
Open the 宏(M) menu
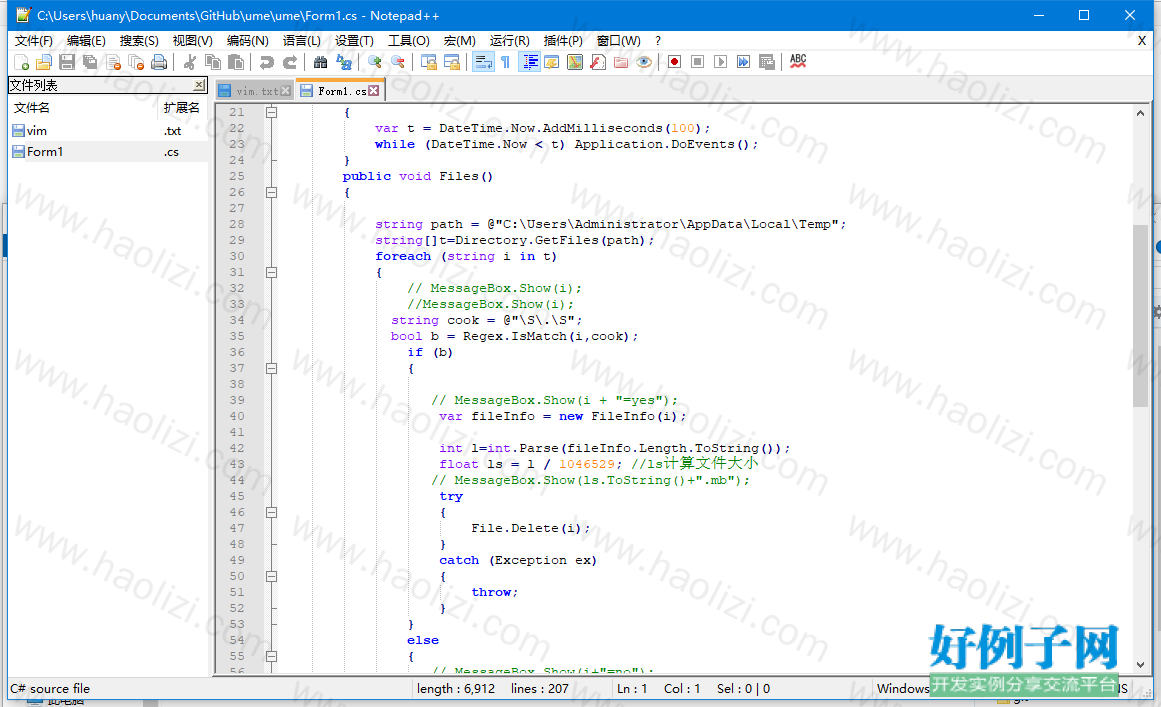(459, 41)
